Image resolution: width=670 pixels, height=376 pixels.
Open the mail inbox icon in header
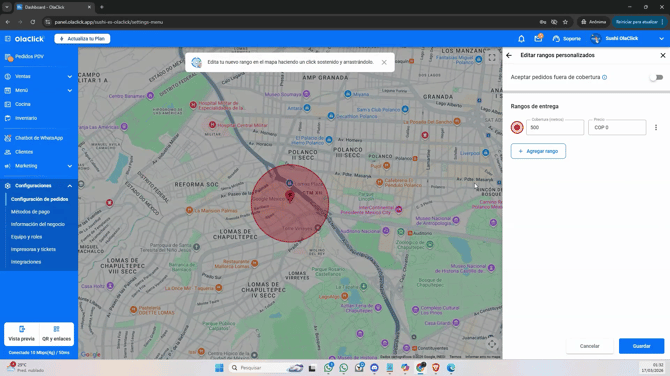point(538,38)
